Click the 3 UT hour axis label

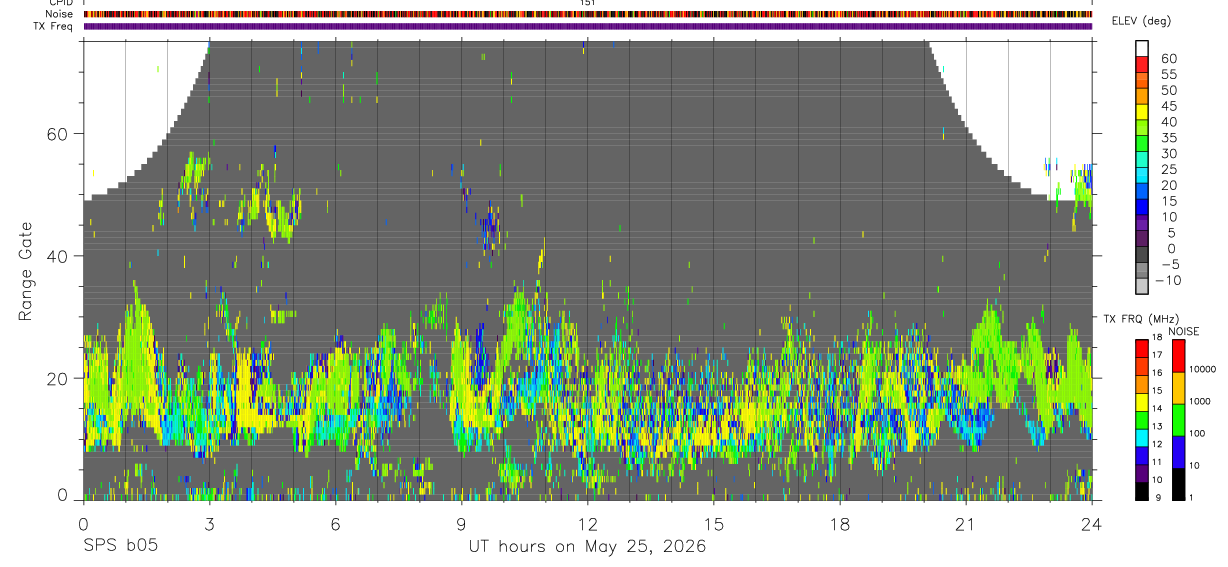point(209,523)
